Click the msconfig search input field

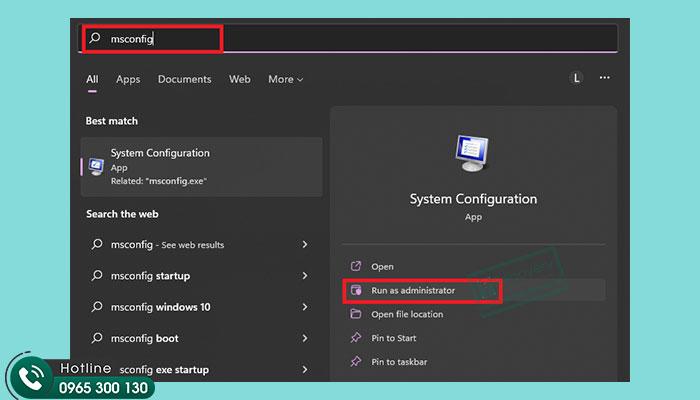point(350,39)
